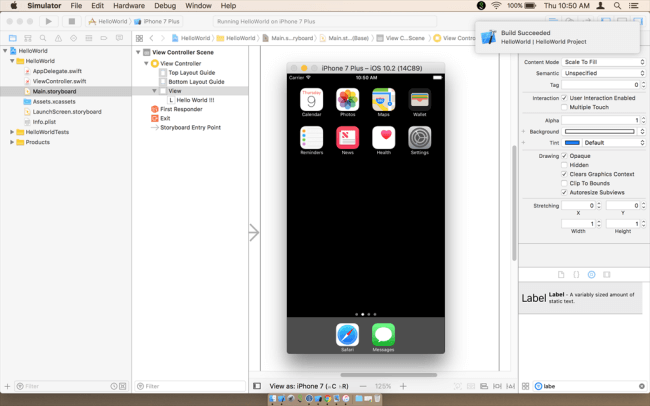Toggle the Opaque checkbox

564,156
